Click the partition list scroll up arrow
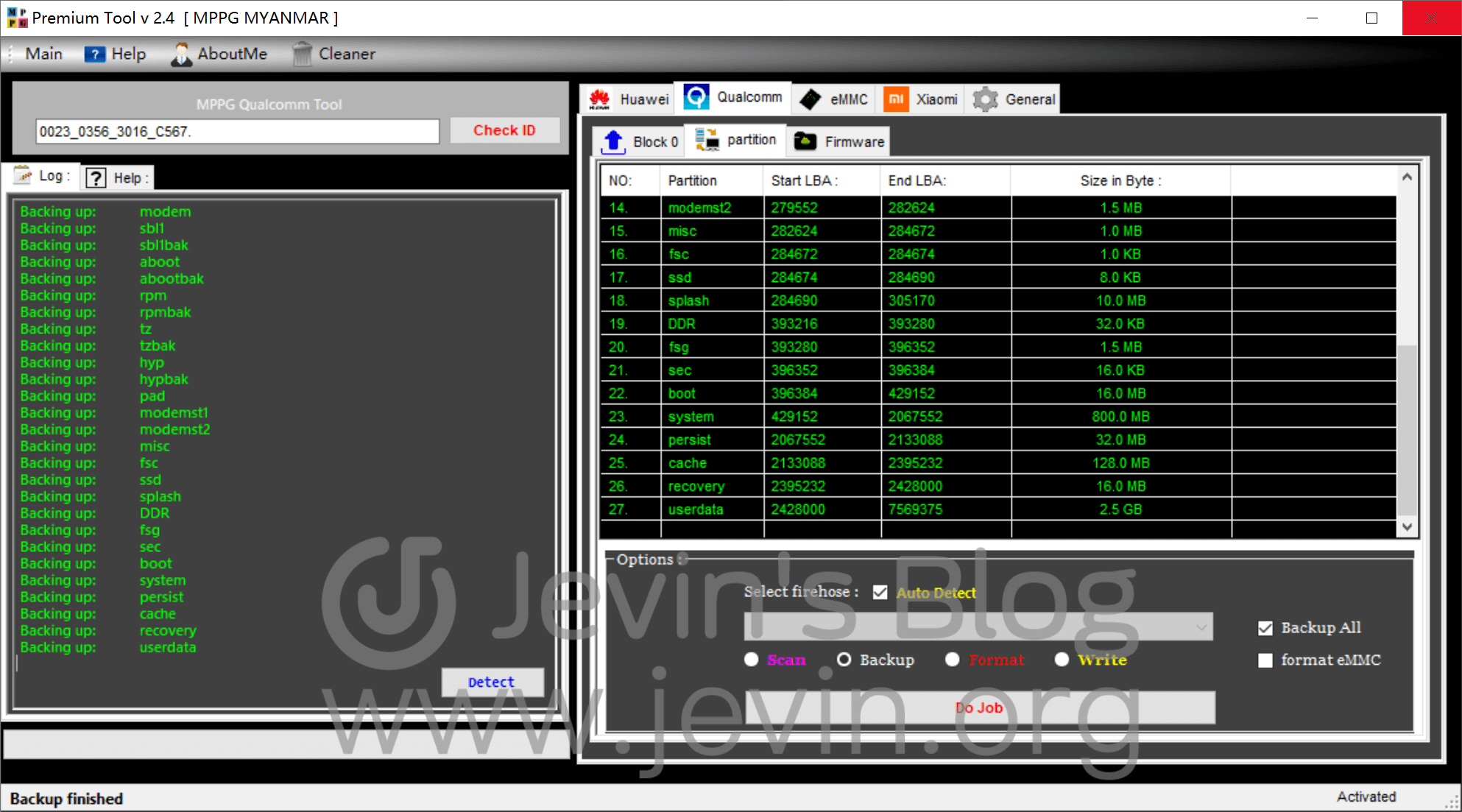Viewport: 1462px width, 812px height. [x=1406, y=177]
